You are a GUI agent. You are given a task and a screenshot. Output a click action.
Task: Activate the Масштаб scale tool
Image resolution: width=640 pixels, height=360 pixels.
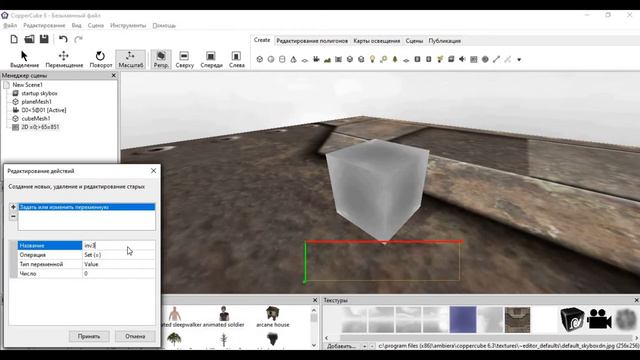[x=131, y=59]
